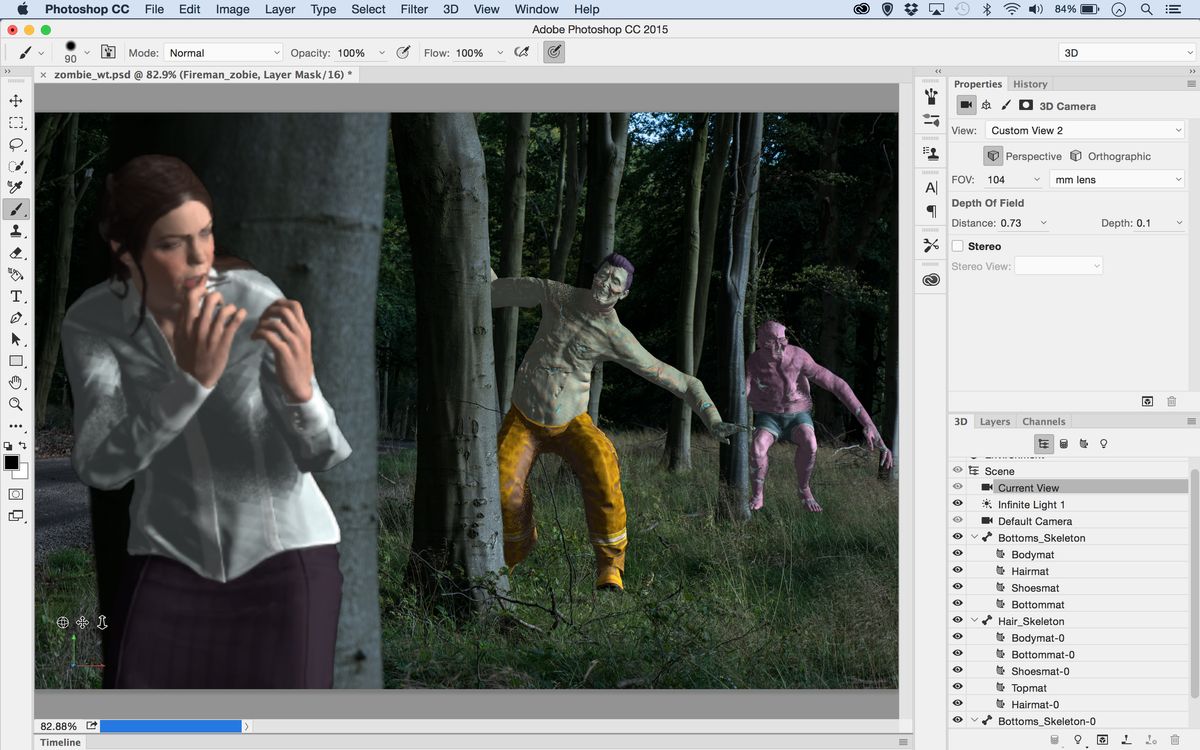Select the Clone Stamp tool
Image resolution: width=1200 pixels, height=750 pixels.
(14, 231)
